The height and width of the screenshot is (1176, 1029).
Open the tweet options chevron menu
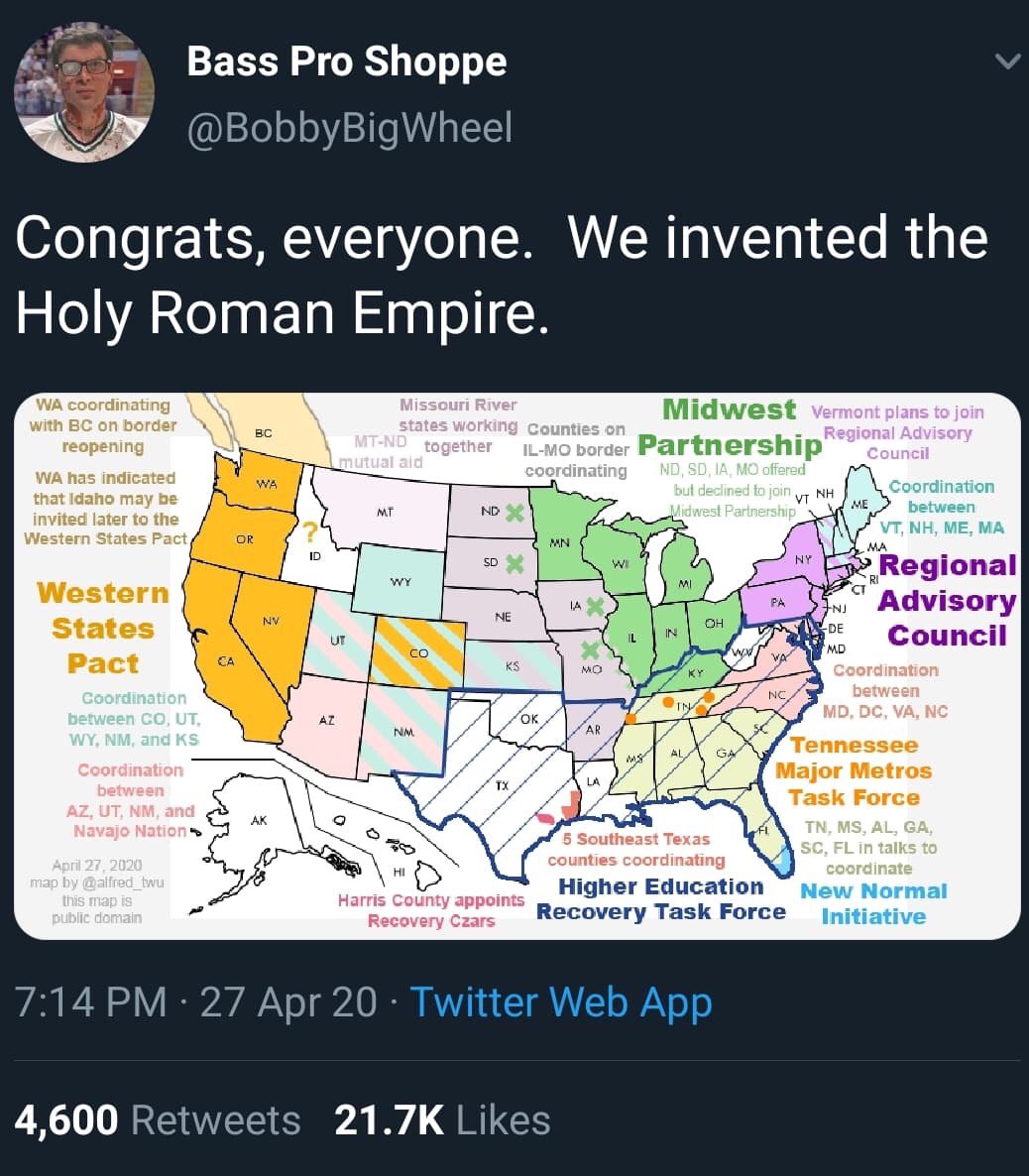click(x=1007, y=60)
